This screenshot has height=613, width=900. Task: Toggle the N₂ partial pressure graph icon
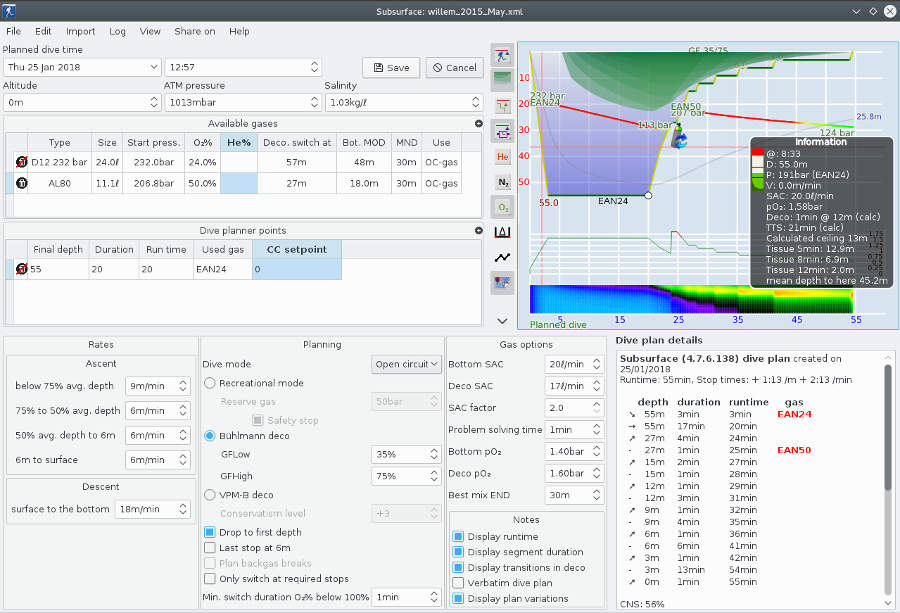tap(503, 182)
